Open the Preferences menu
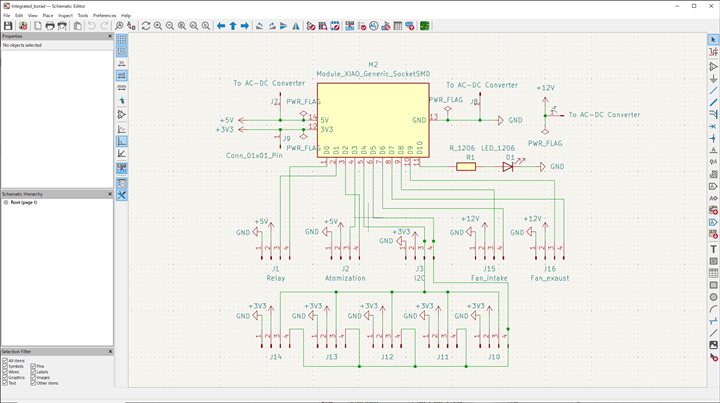 pyautogui.click(x=105, y=15)
